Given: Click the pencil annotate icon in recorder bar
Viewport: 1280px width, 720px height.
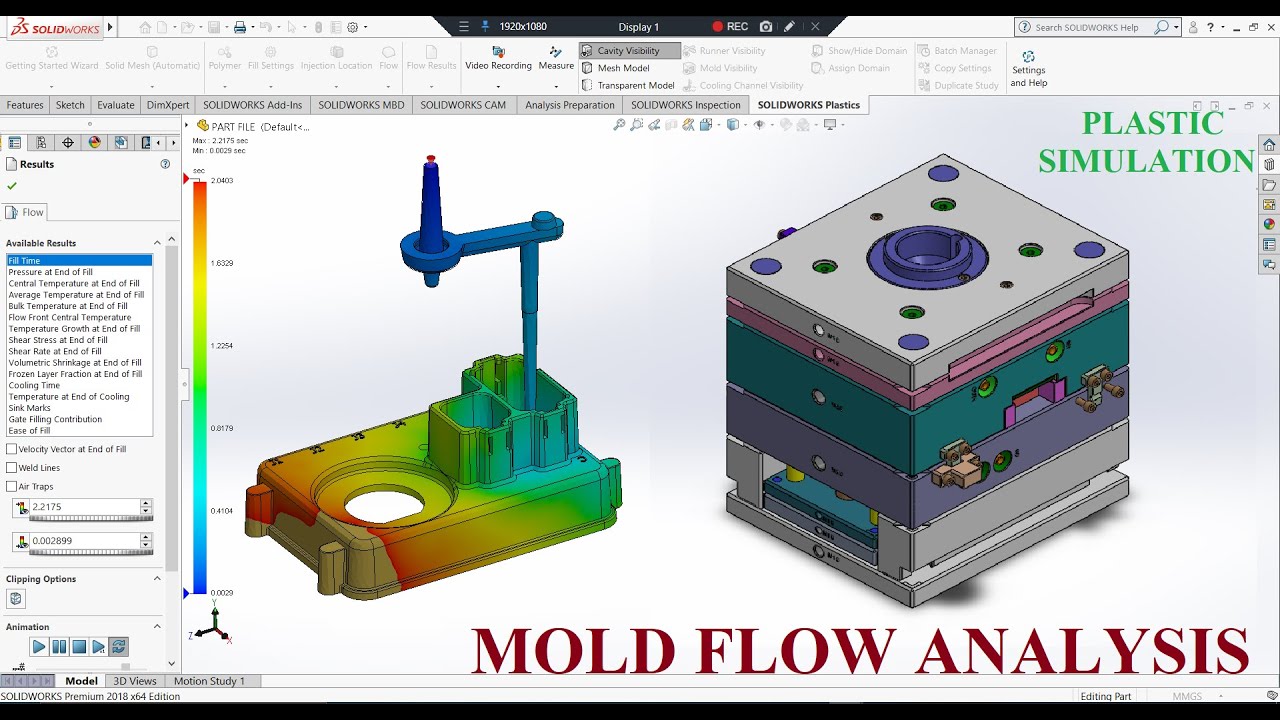Looking at the screenshot, I should (x=790, y=27).
